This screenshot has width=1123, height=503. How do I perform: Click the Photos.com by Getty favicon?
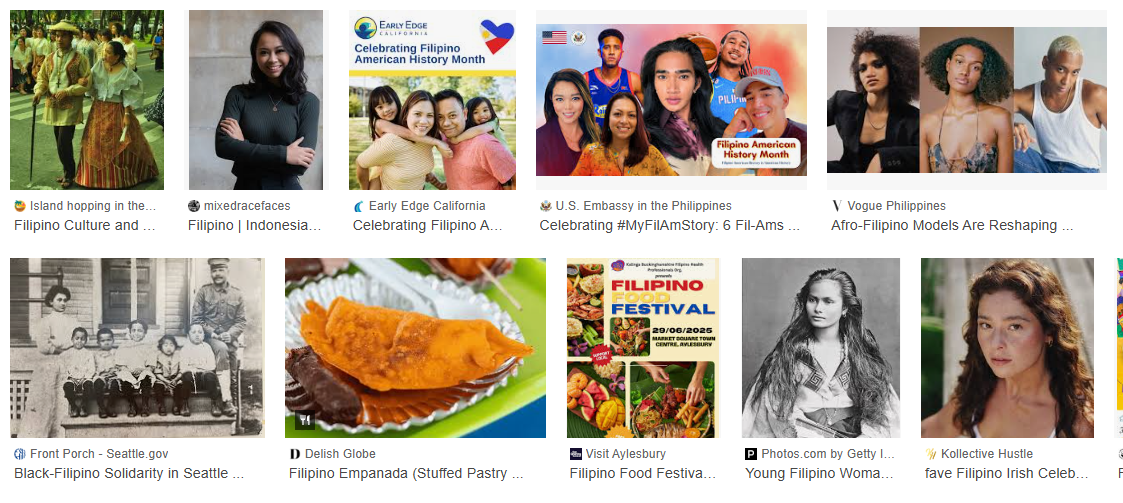[x=751, y=454]
